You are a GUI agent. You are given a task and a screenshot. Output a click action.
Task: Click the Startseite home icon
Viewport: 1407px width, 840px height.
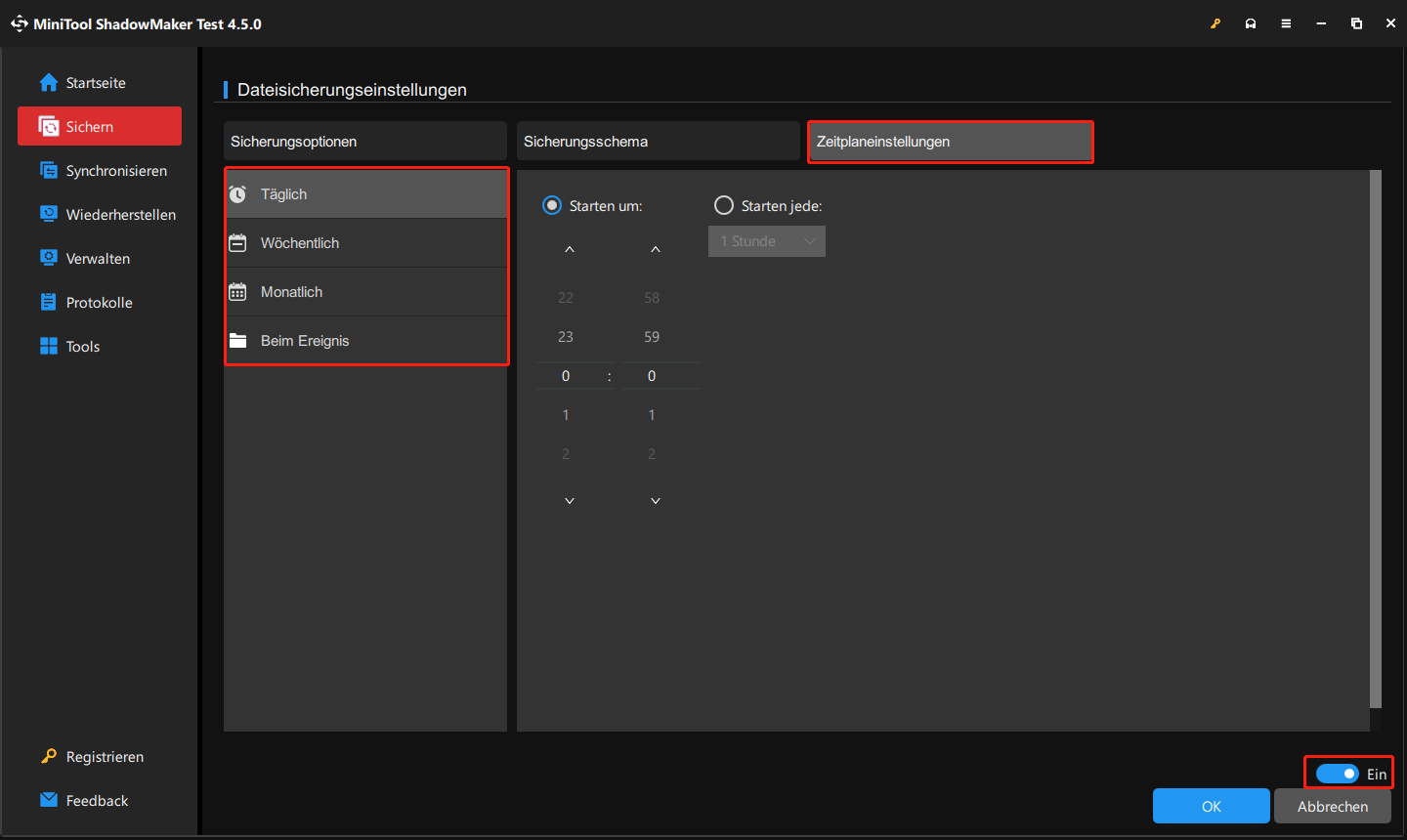pos(49,83)
